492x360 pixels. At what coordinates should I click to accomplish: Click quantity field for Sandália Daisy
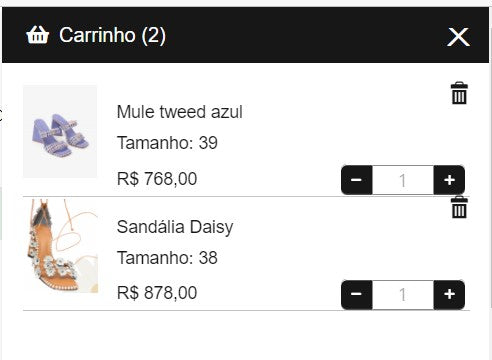coord(403,295)
